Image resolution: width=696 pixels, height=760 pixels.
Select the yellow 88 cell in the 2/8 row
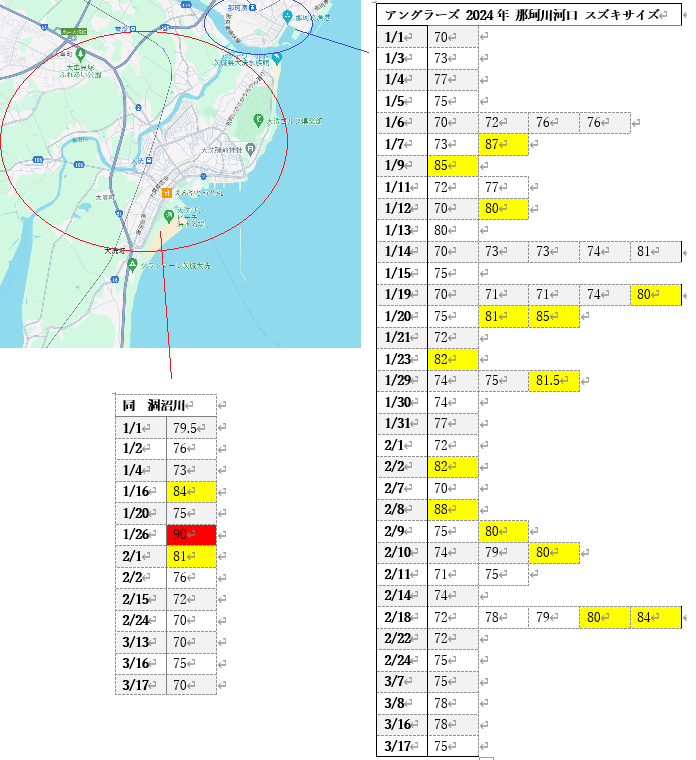pos(453,509)
